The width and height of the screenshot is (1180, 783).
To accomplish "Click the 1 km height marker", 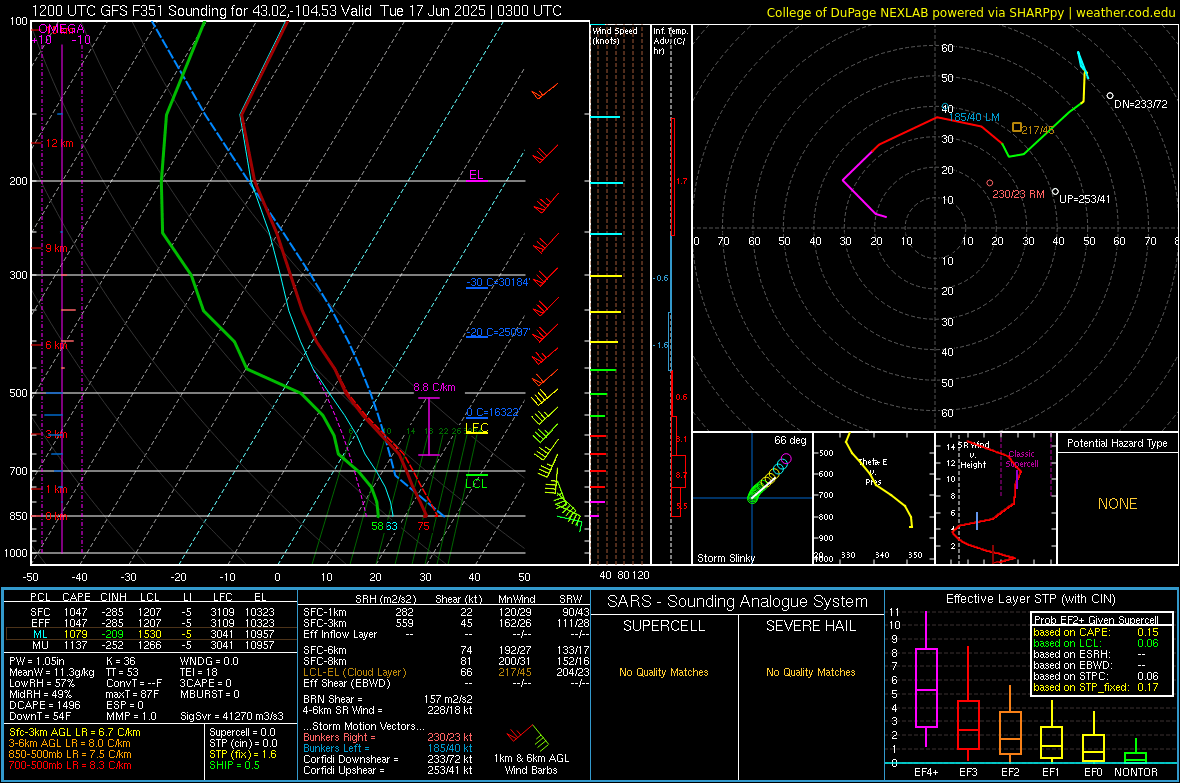I will pos(56,489).
